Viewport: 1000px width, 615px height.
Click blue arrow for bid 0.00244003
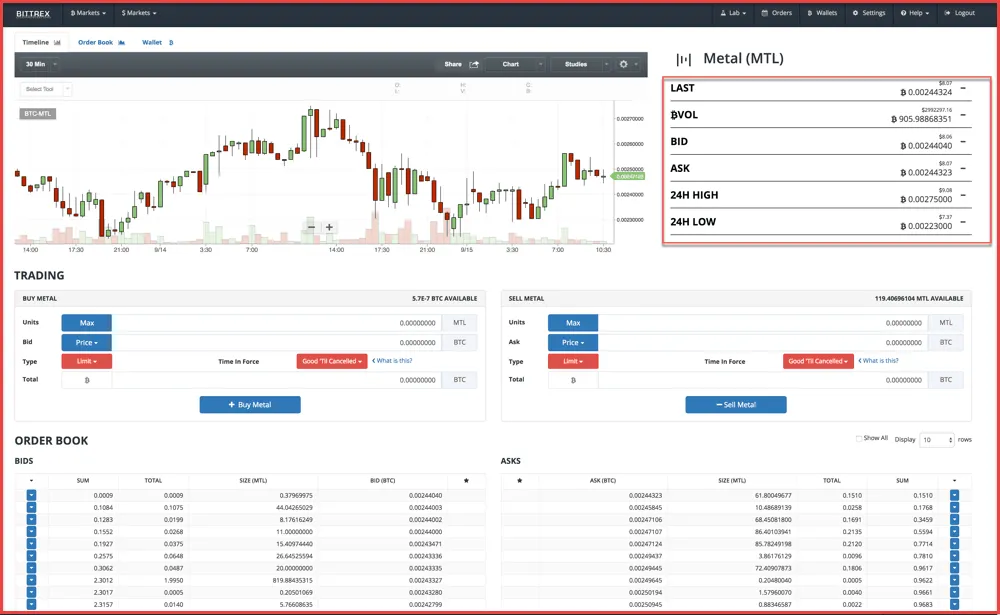click(31, 507)
